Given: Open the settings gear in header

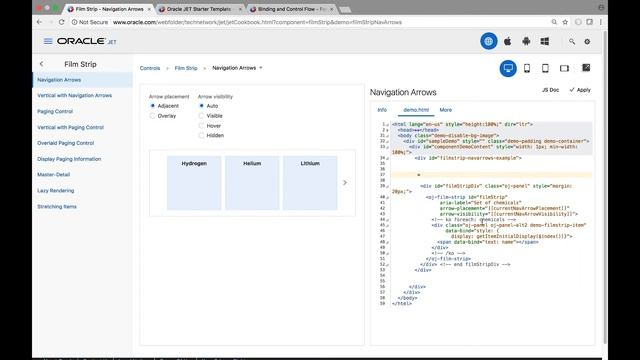Looking at the screenshot, I should click(587, 42).
